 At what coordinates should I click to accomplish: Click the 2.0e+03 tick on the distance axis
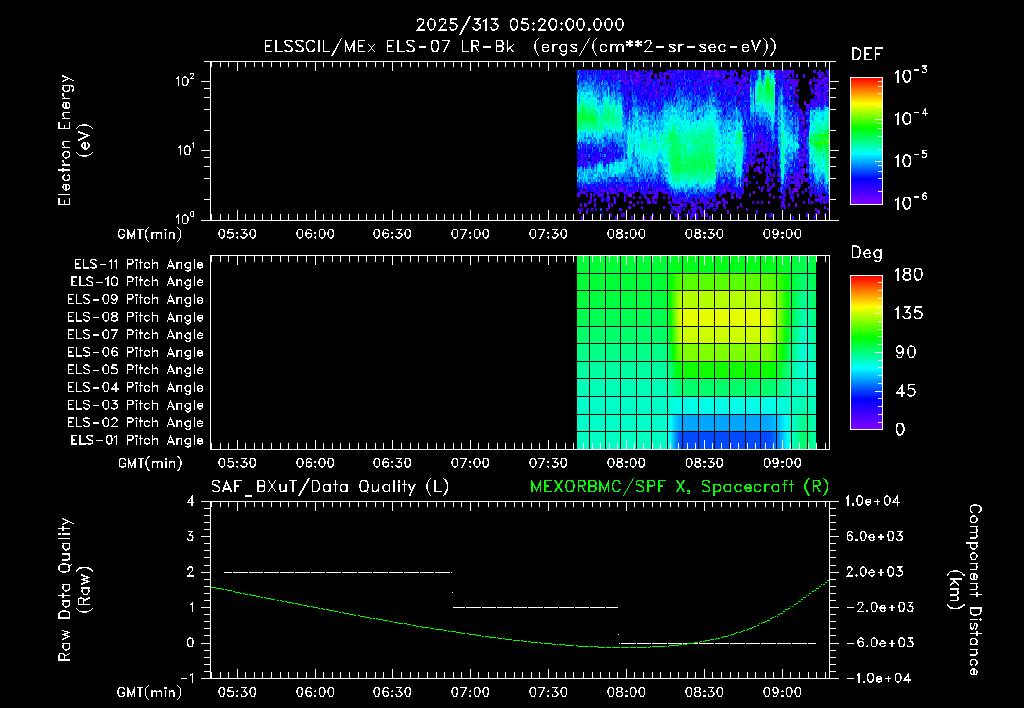point(874,571)
